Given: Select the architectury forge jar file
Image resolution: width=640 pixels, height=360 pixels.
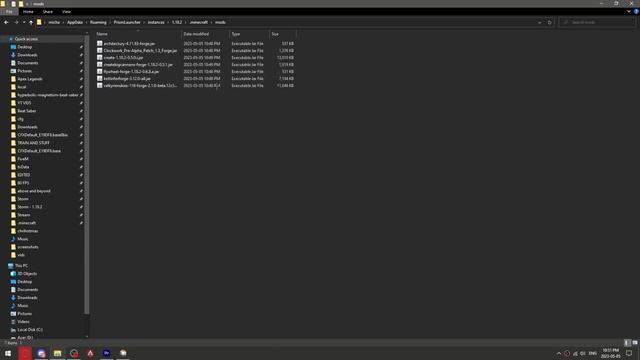Looking at the screenshot, I should click(x=129, y=44).
